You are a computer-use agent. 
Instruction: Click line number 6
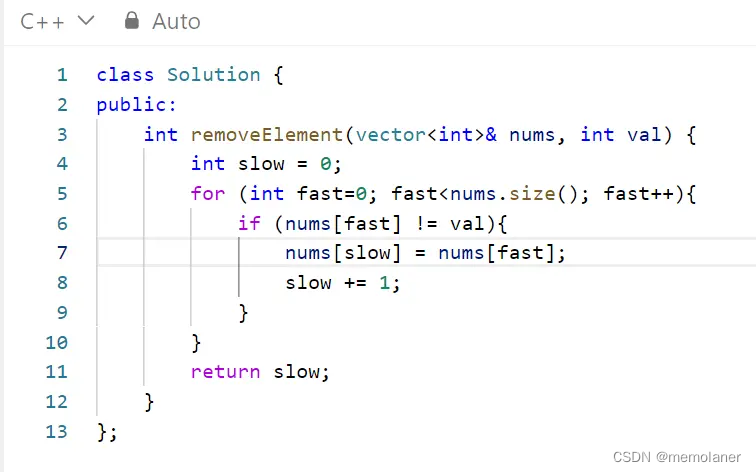tap(62, 224)
